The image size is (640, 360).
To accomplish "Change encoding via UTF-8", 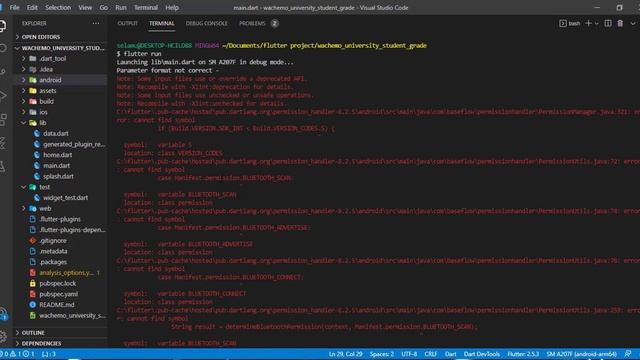I will 409,354.
